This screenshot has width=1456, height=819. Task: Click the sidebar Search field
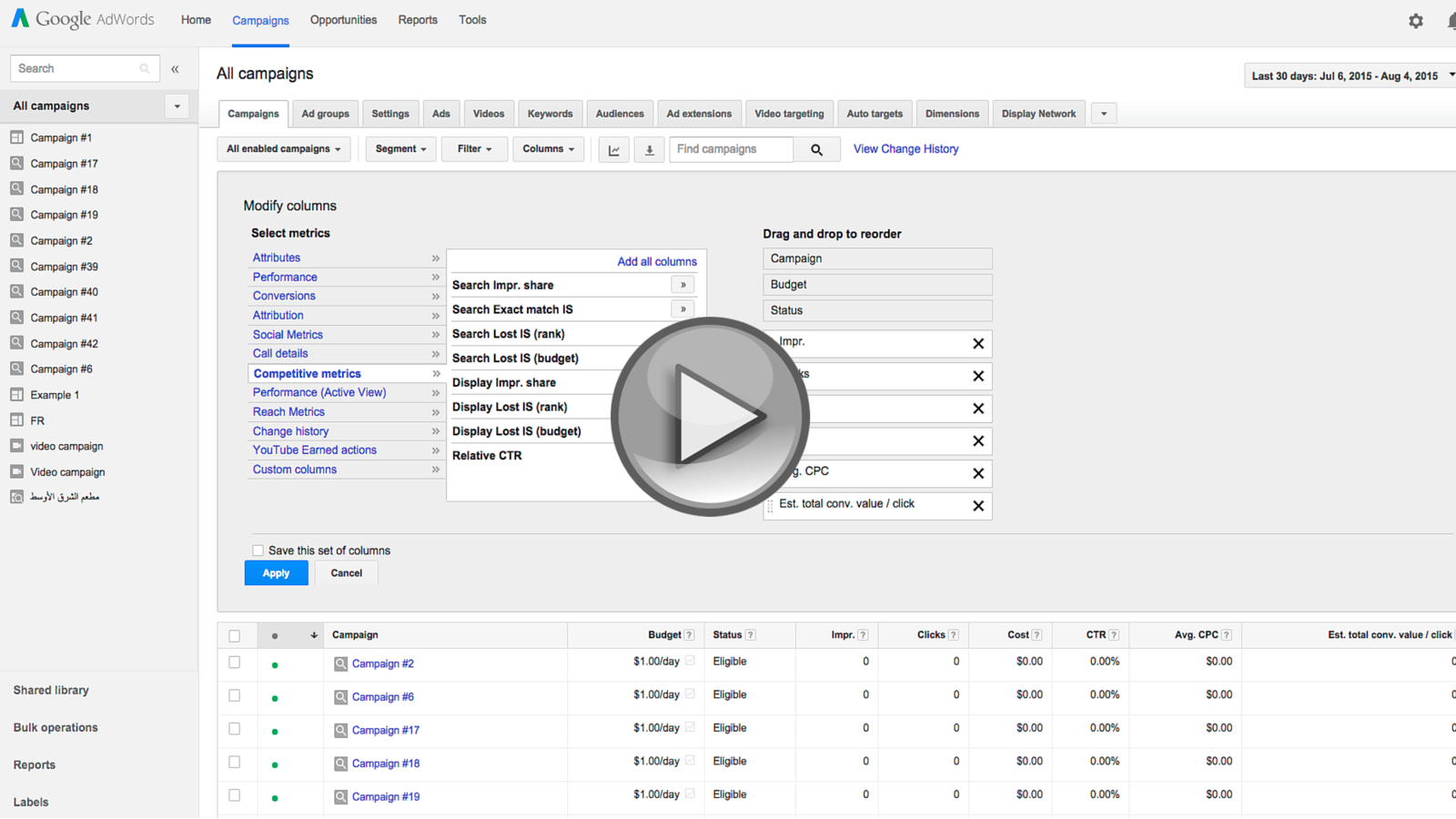tap(85, 68)
